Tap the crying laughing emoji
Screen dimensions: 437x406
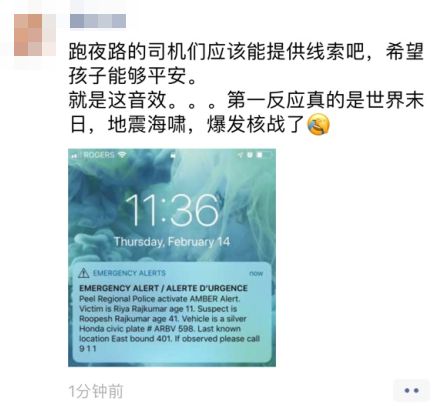tap(318, 124)
